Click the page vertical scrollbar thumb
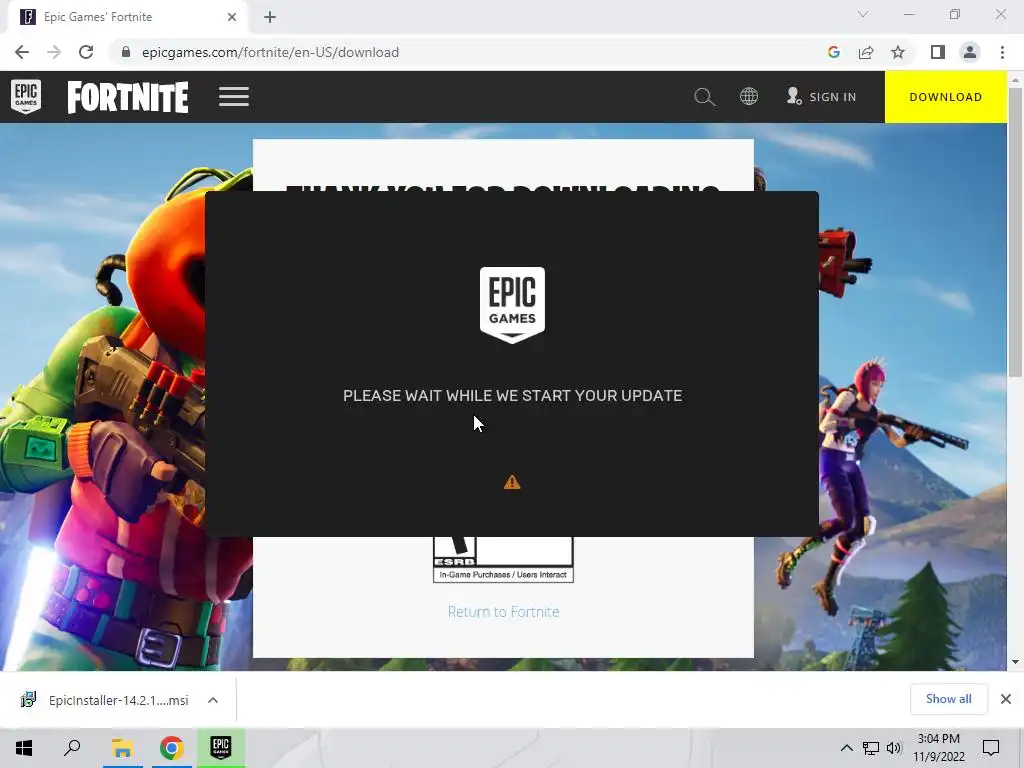 click(x=1015, y=232)
